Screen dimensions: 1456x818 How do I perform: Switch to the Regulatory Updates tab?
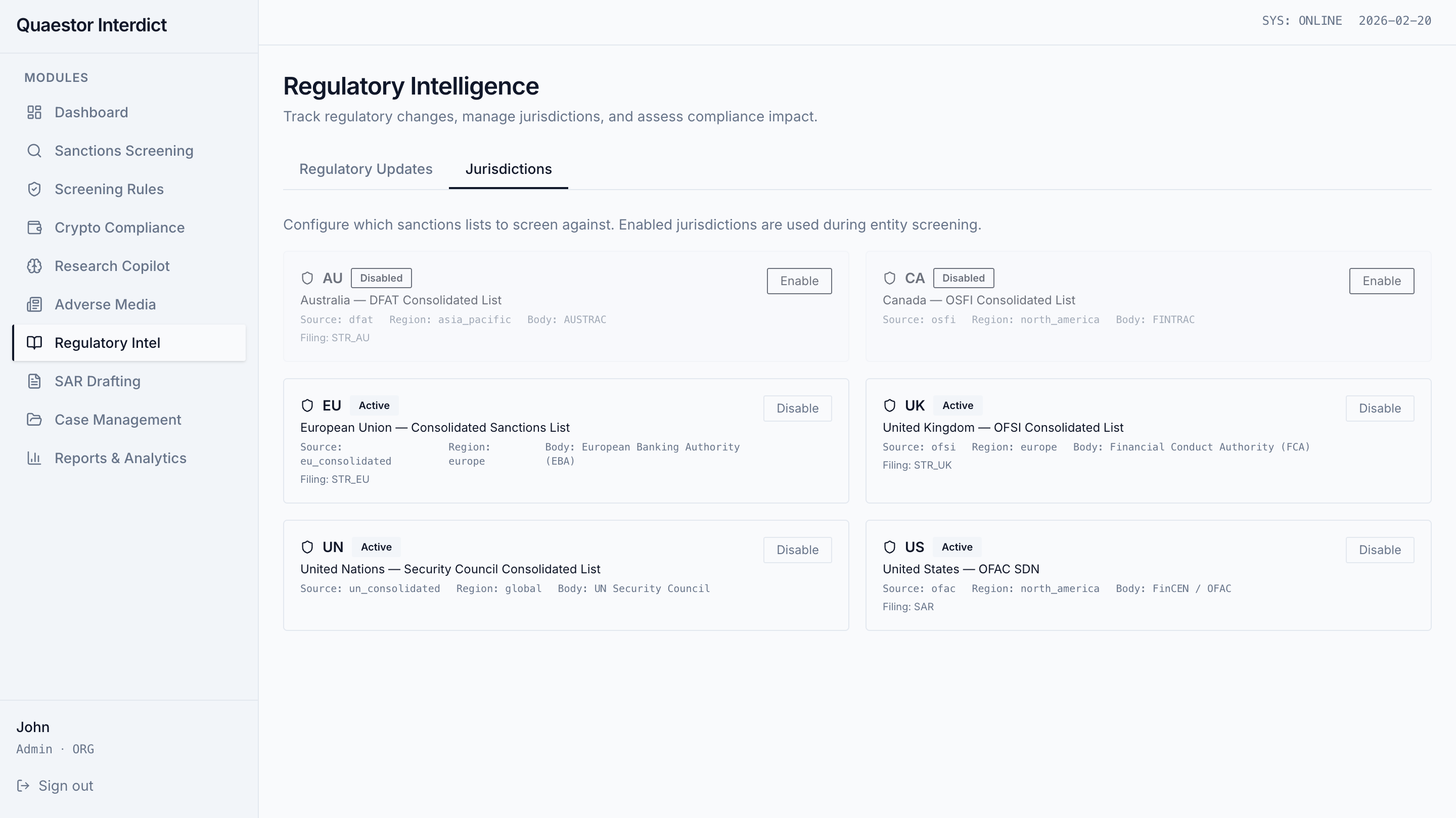coord(366,169)
